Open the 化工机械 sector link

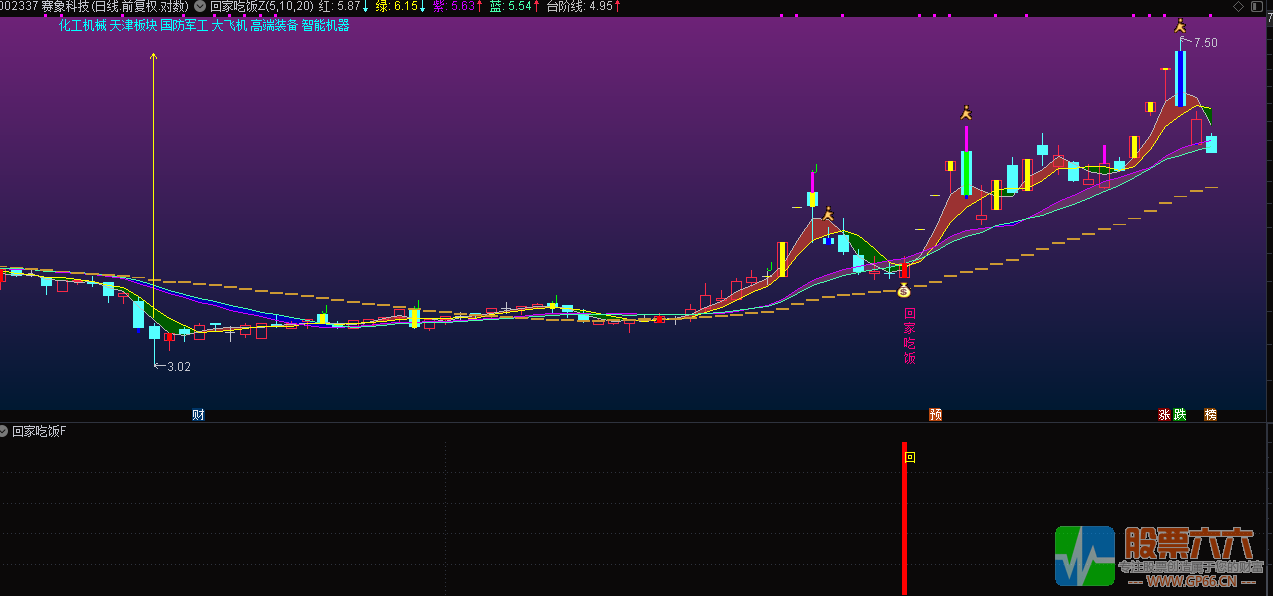pos(83,25)
